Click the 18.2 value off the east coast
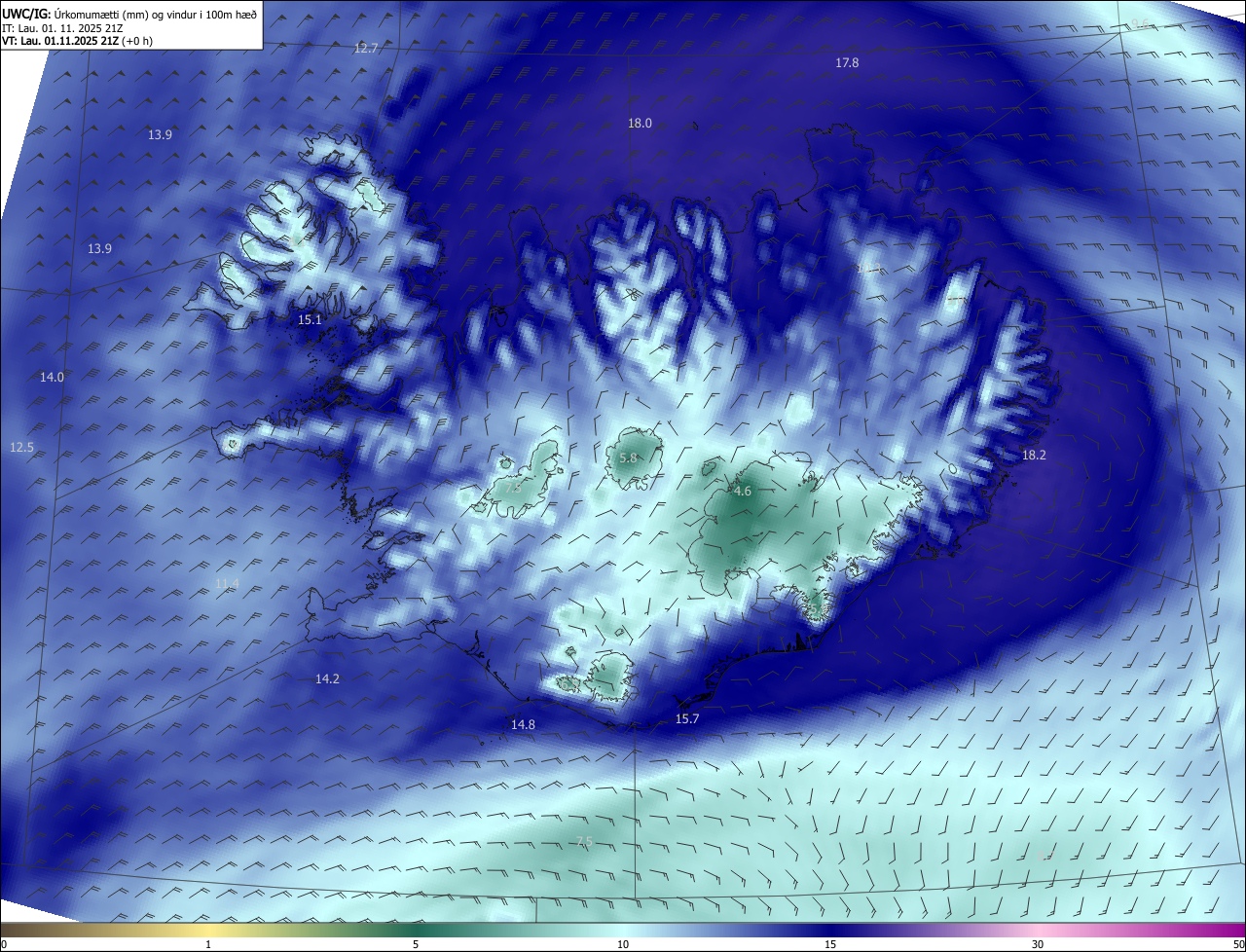Screen dimensions: 1246x952 pyautogui.click(x=1034, y=455)
